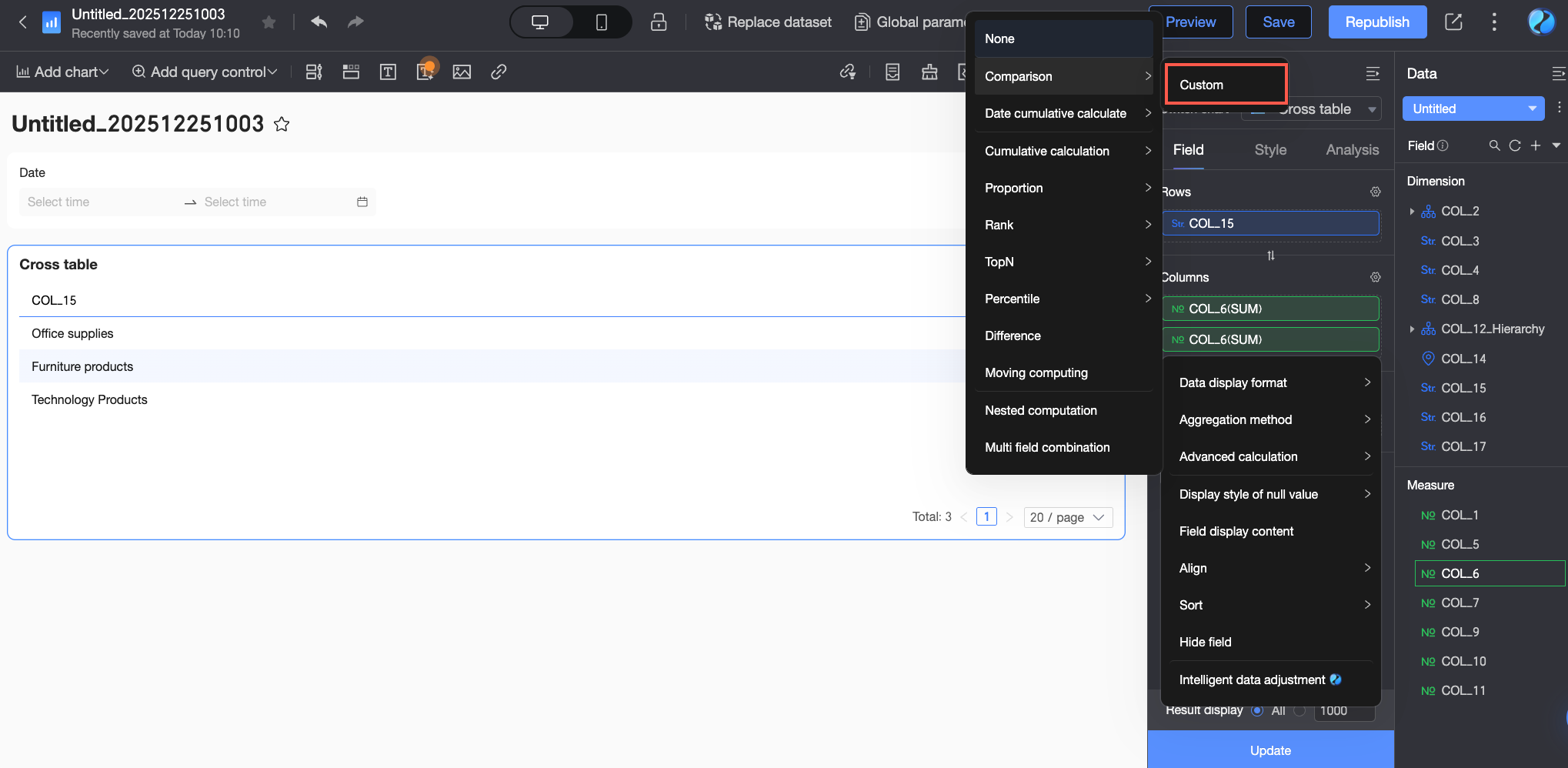Add a new field with the plus icon
The width and height of the screenshot is (1568, 768).
click(x=1536, y=145)
